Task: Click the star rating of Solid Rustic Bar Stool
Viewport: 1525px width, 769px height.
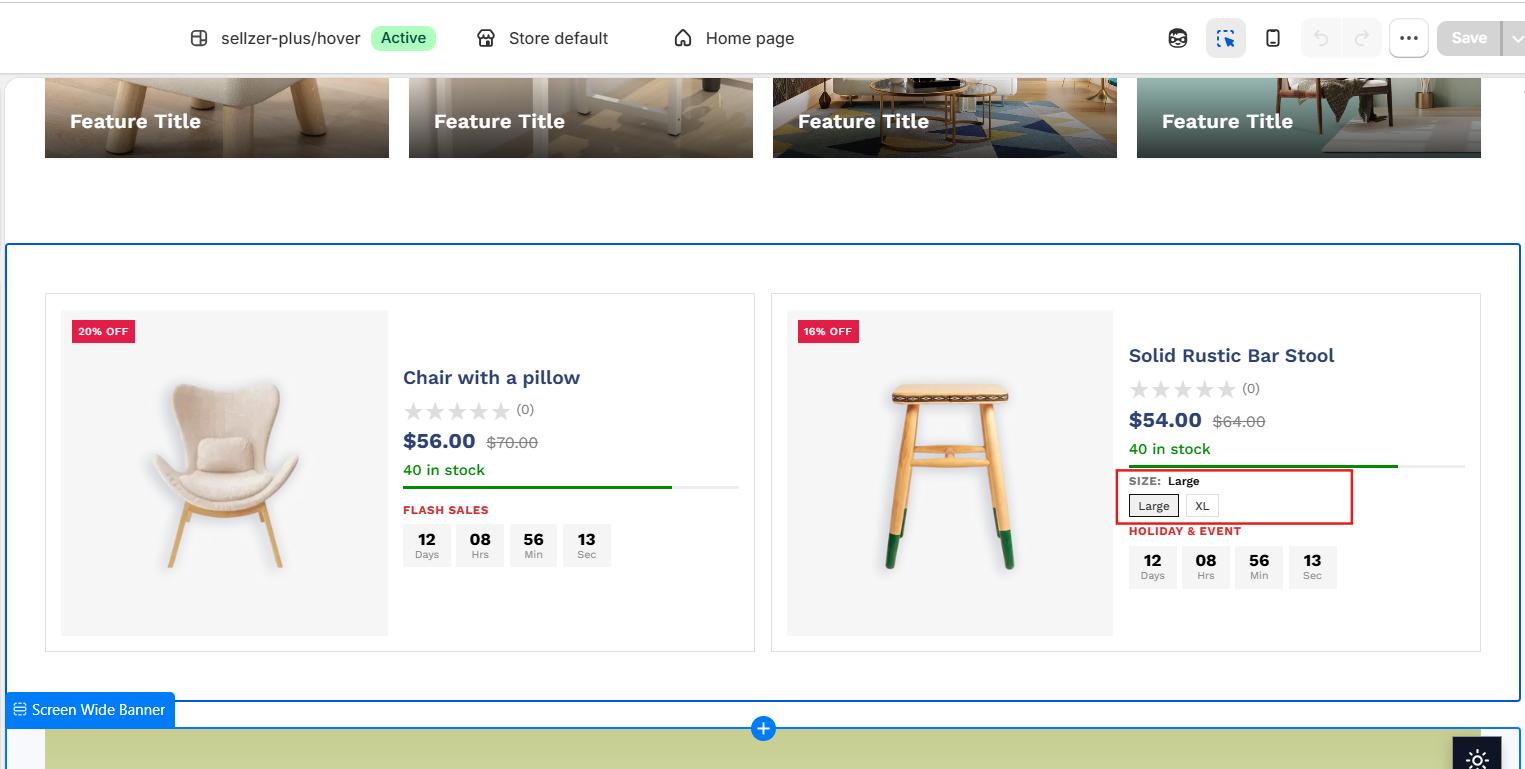Action: point(1183,389)
